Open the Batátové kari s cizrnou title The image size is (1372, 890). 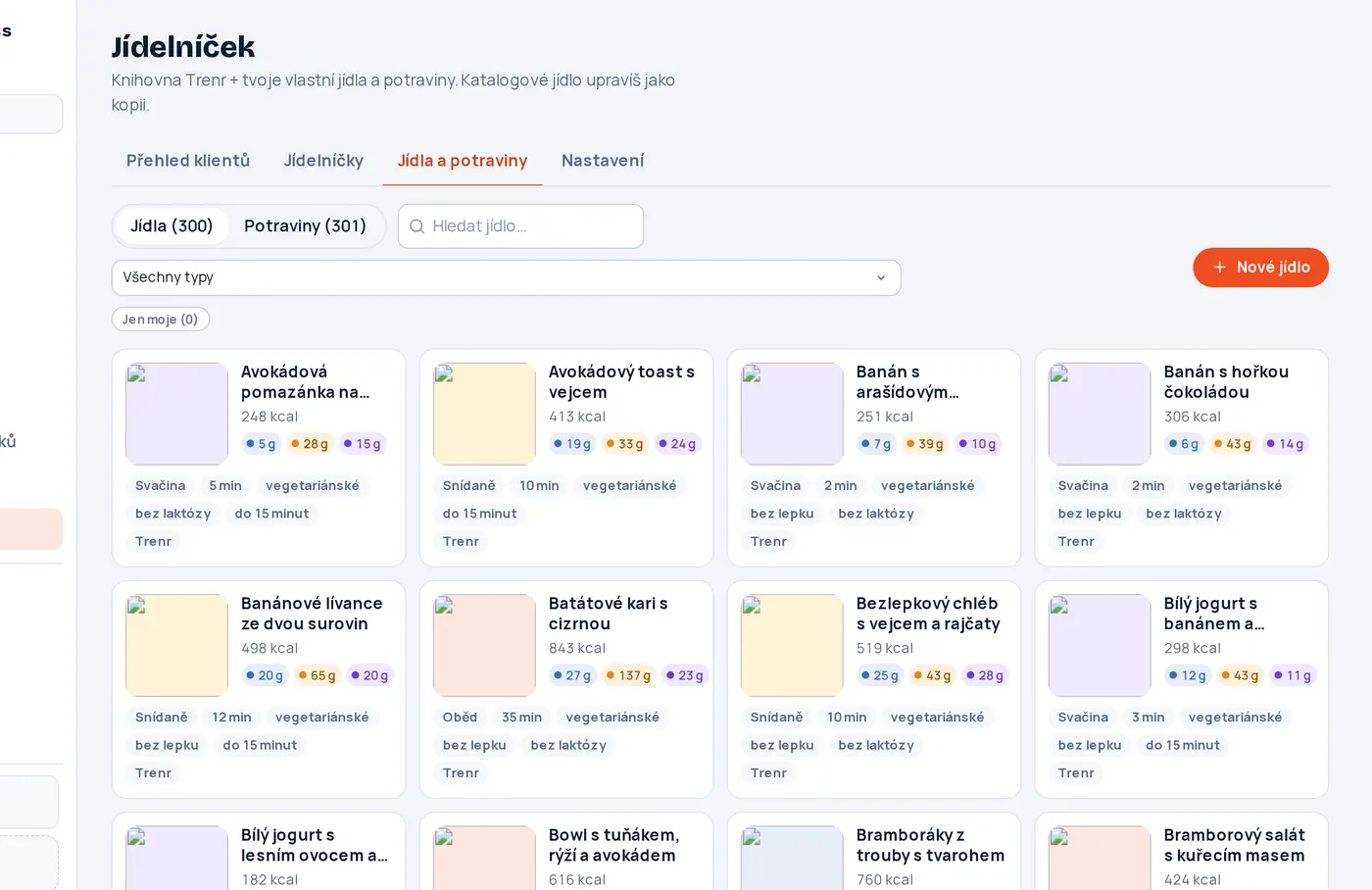click(x=609, y=614)
